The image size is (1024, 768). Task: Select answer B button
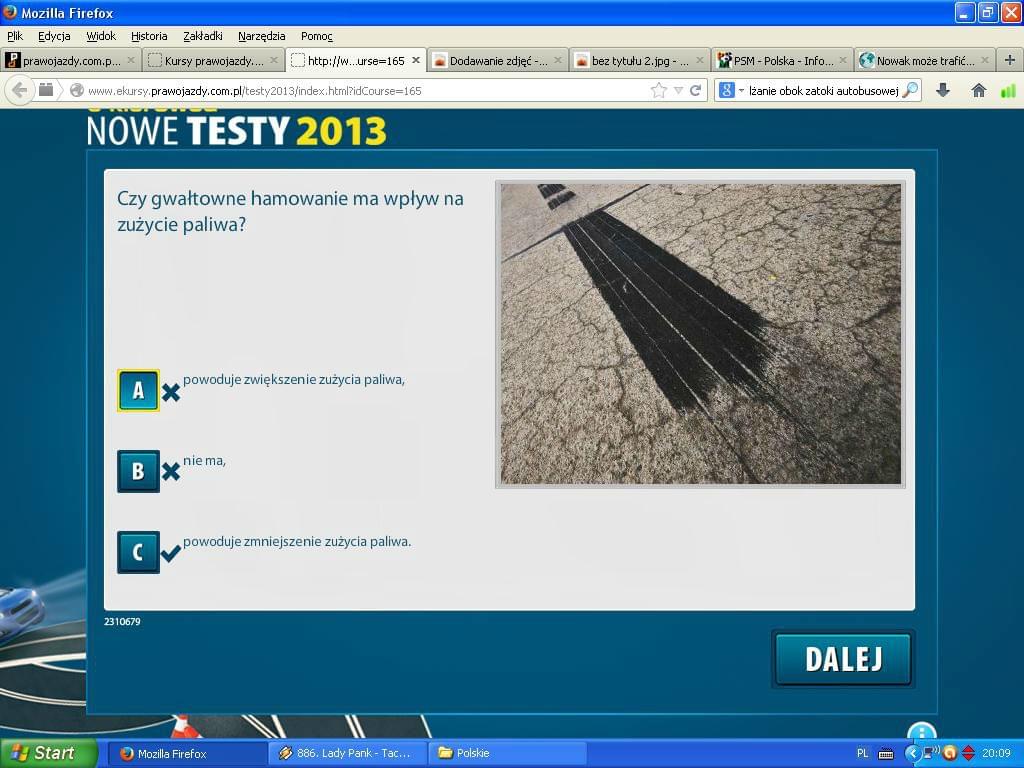tap(138, 471)
